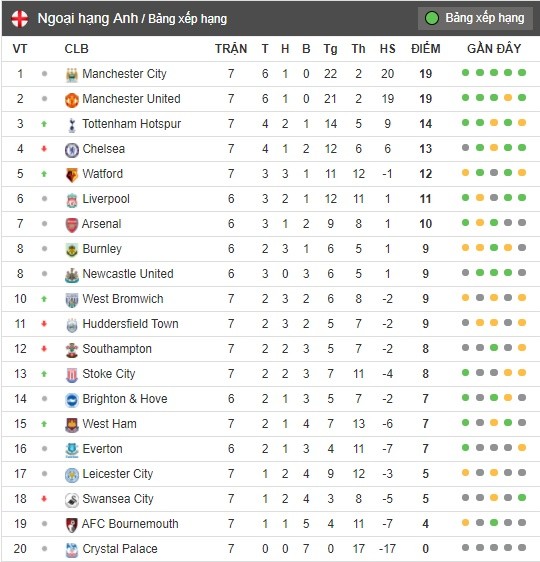Viewport: 540px width, 562px height.
Task: Click the green circle in Bảng xếp hạng button
Action: (x=432, y=18)
